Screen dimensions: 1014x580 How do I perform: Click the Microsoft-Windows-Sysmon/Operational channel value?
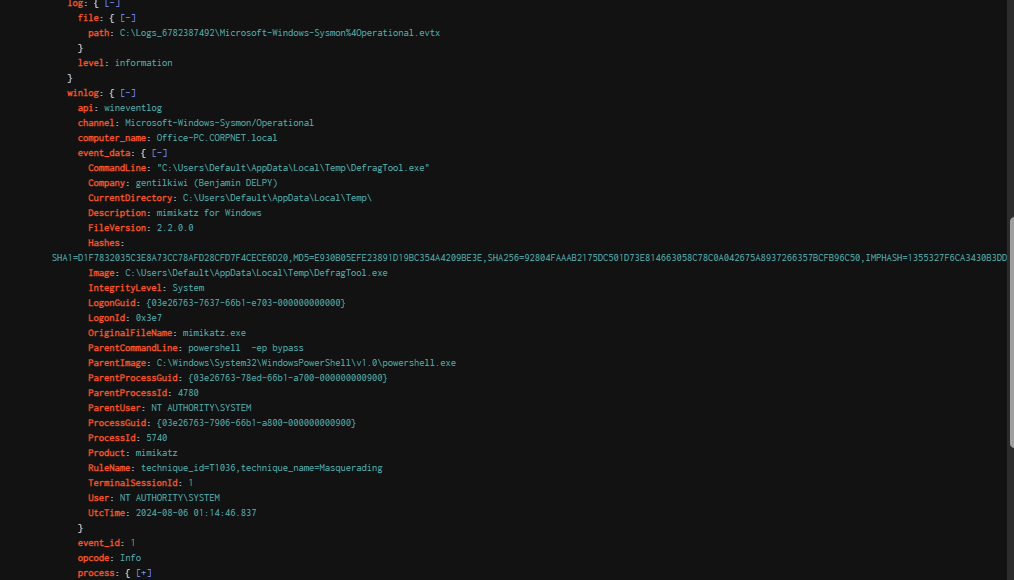click(219, 123)
